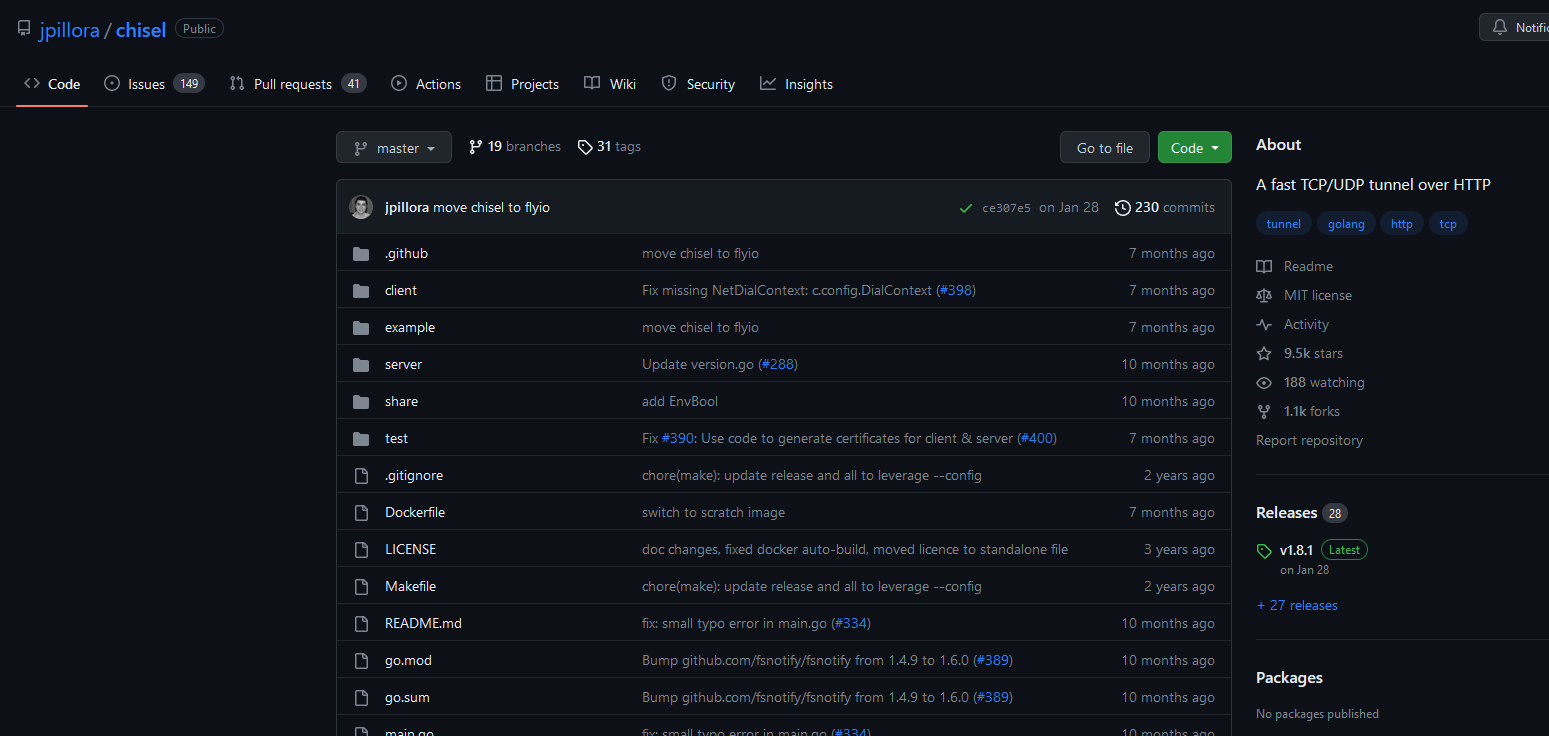
Task: Click the Report repository link
Action: pos(1309,441)
